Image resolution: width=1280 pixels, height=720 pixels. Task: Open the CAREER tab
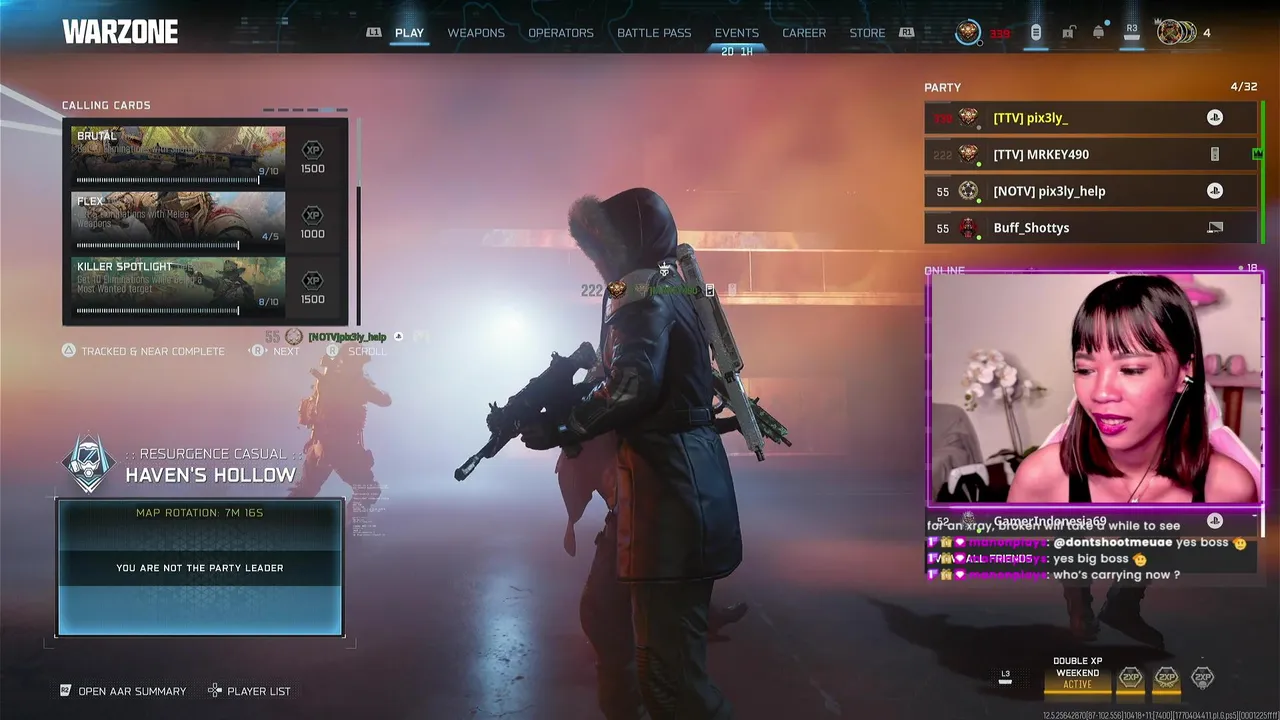coord(804,33)
